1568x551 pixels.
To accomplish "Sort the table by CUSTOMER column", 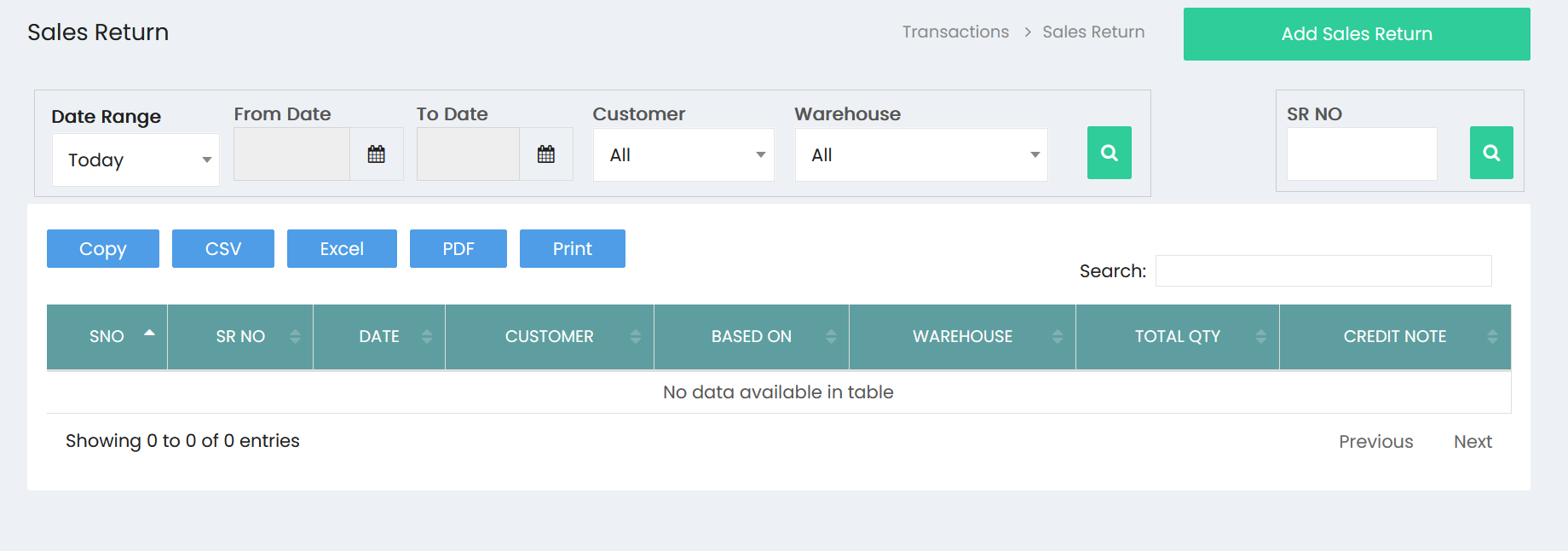I will coord(550,337).
